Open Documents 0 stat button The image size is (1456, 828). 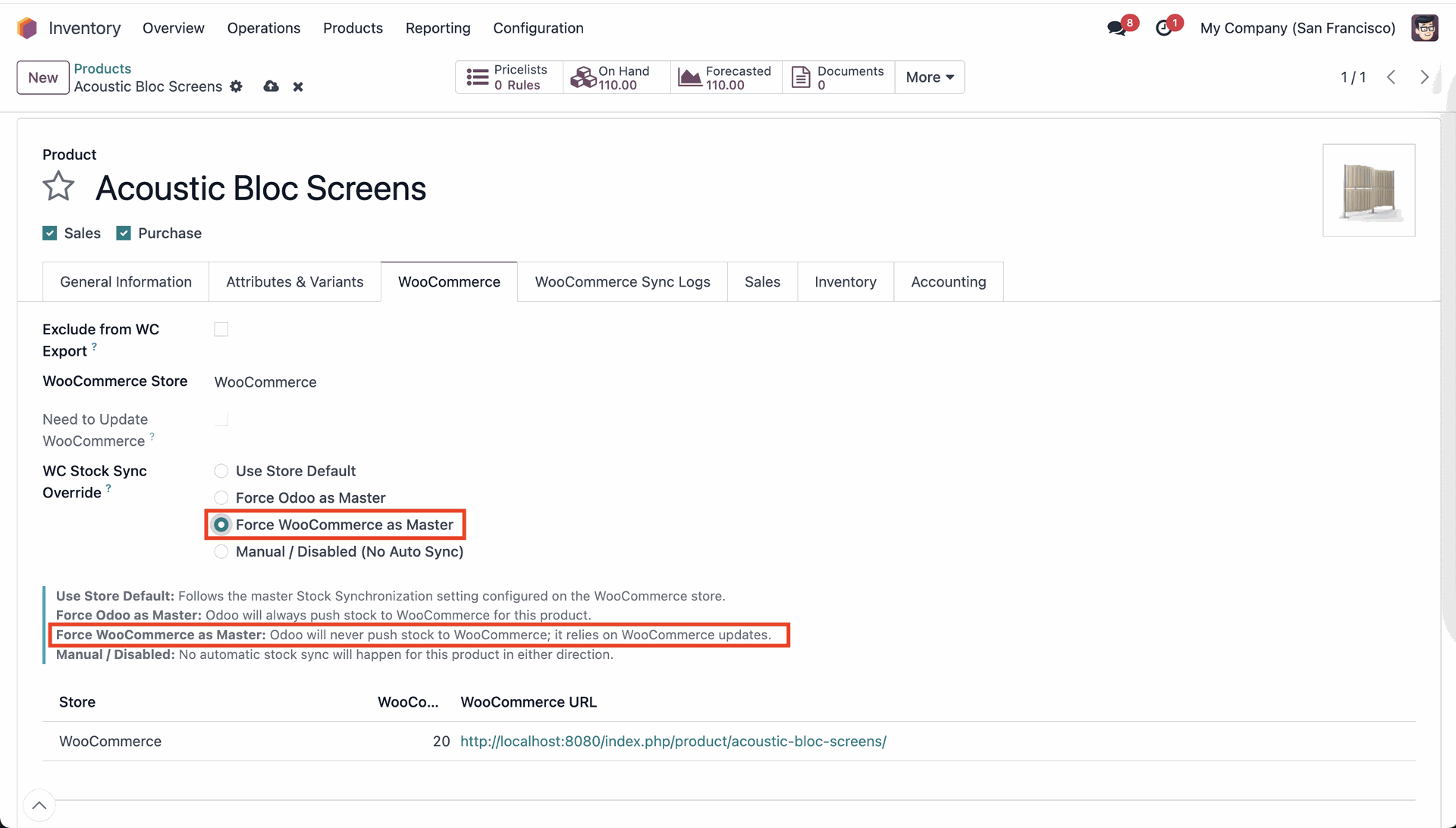pos(839,77)
